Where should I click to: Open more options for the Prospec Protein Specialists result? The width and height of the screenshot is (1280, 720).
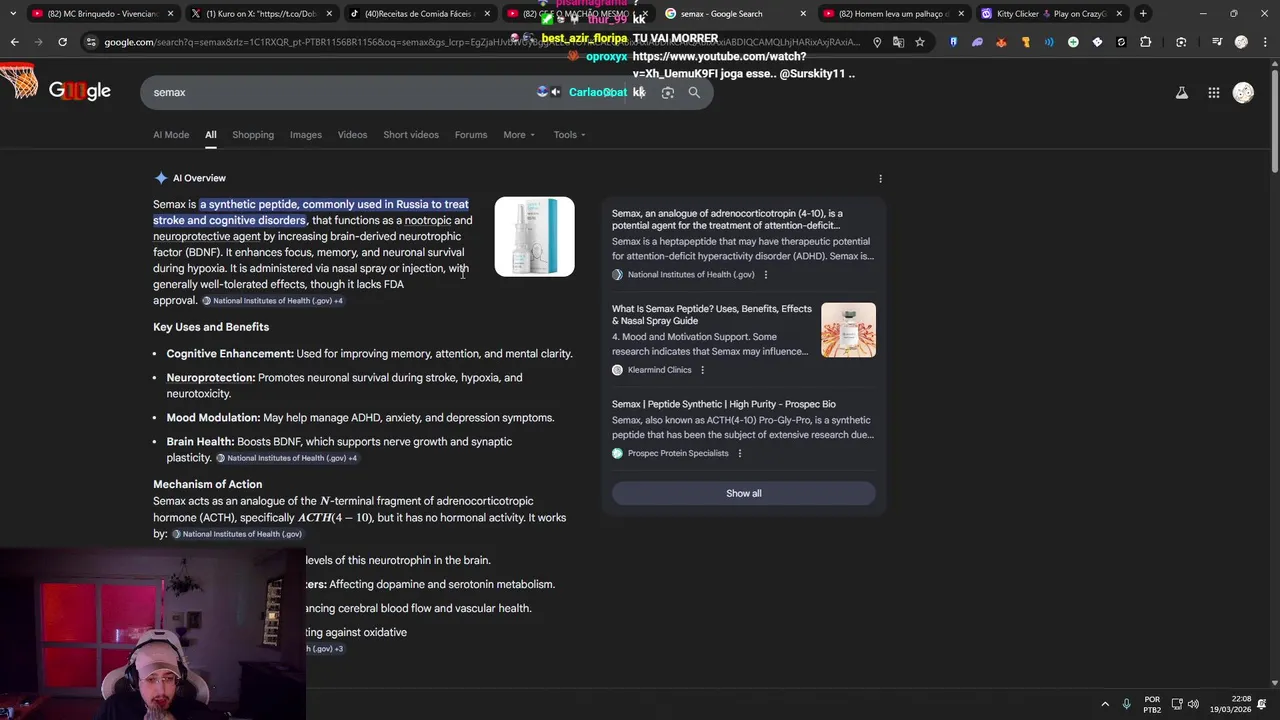(x=739, y=453)
